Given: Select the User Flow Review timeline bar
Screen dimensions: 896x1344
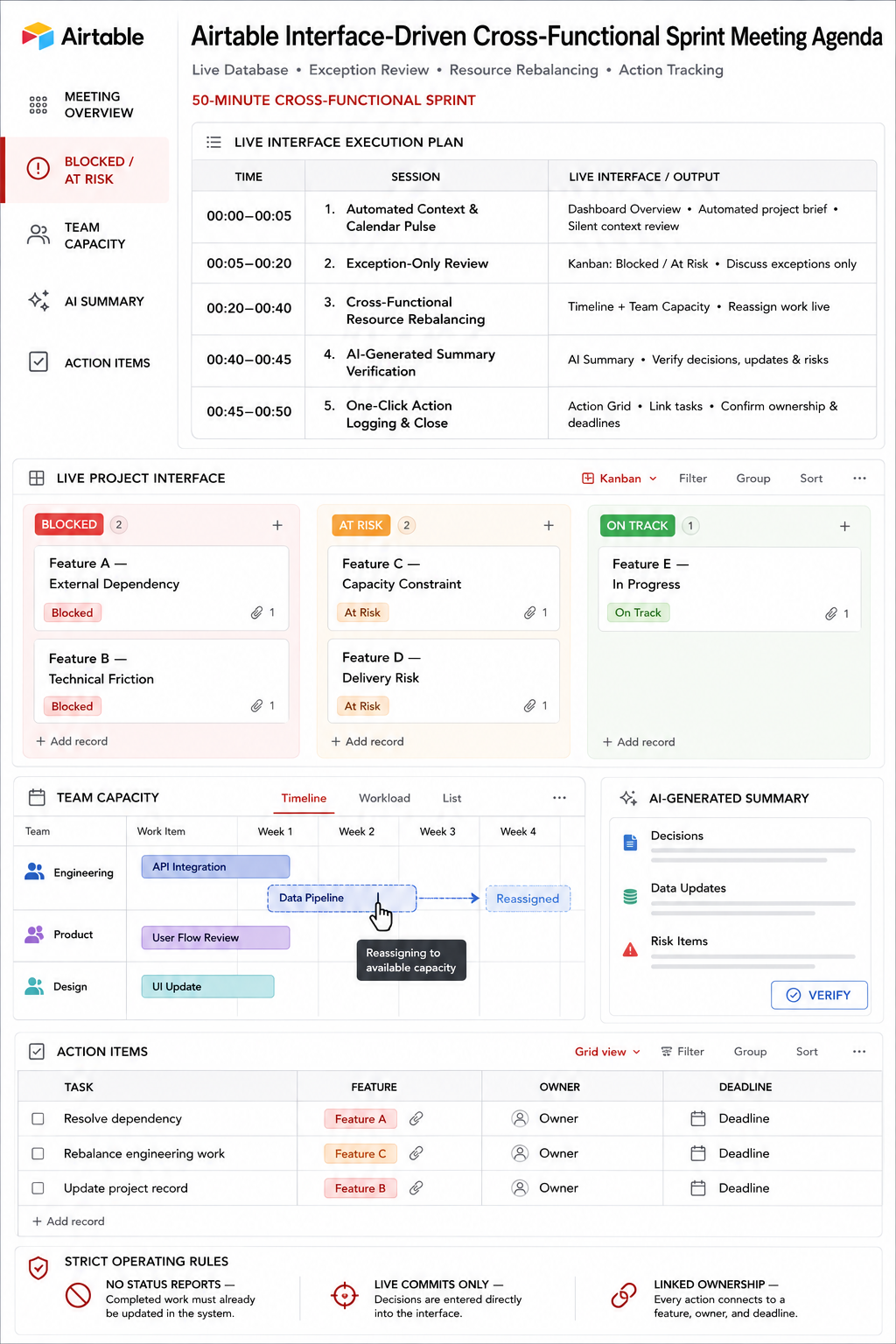Looking at the screenshot, I should (215, 937).
